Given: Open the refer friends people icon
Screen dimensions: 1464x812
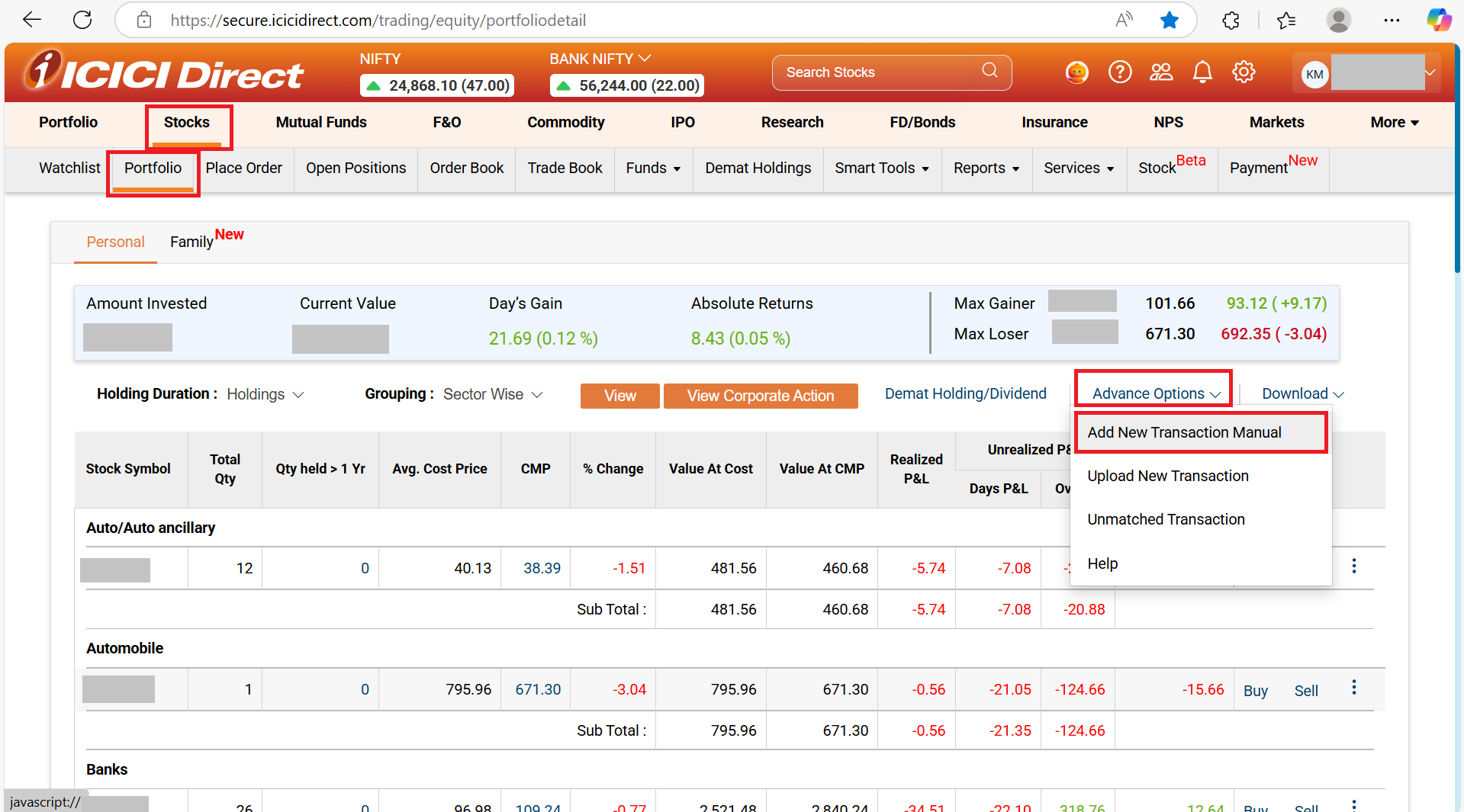Looking at the screenshot, I should pos(1161,72).
